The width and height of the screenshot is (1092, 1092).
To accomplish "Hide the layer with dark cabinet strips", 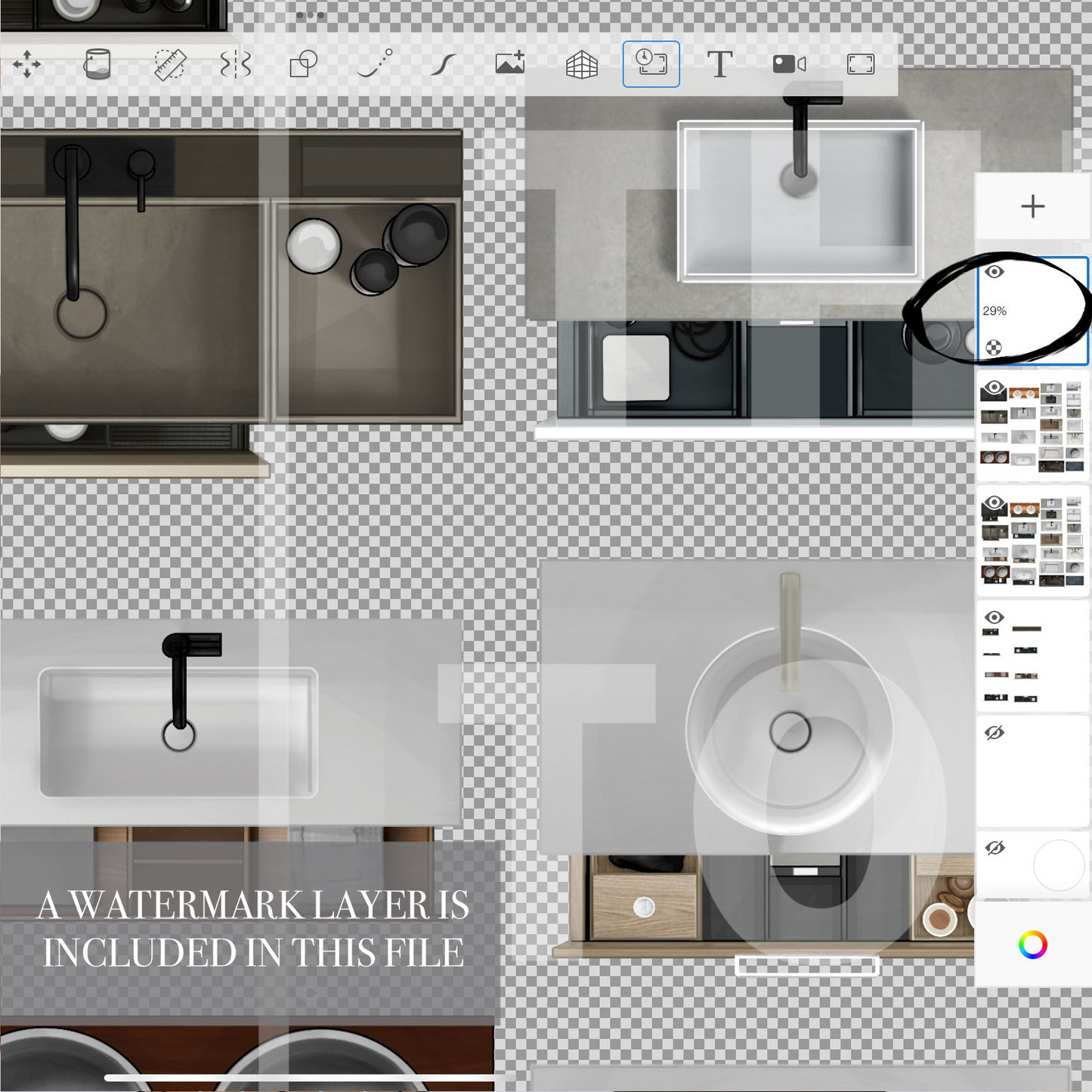I will tap(995, 617).
